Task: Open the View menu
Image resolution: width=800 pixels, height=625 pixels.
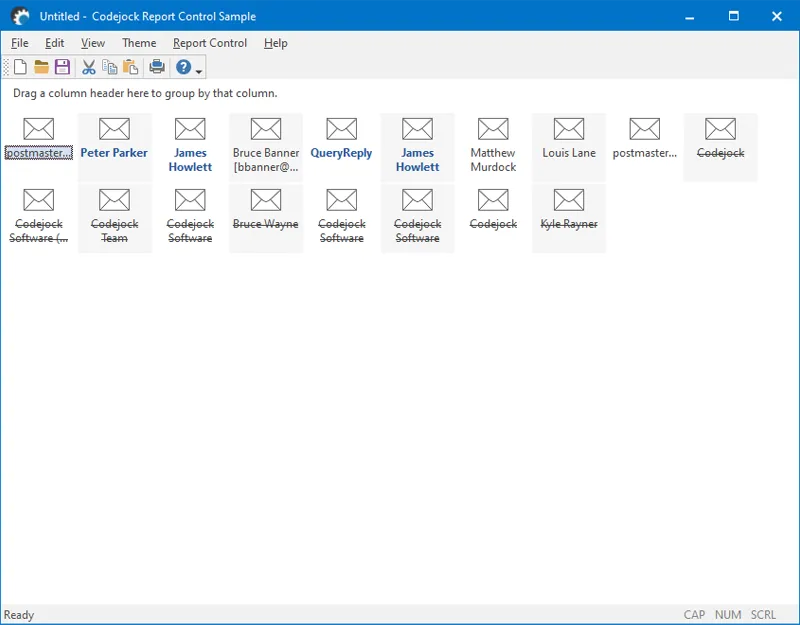Action: (x=93, y=43)
